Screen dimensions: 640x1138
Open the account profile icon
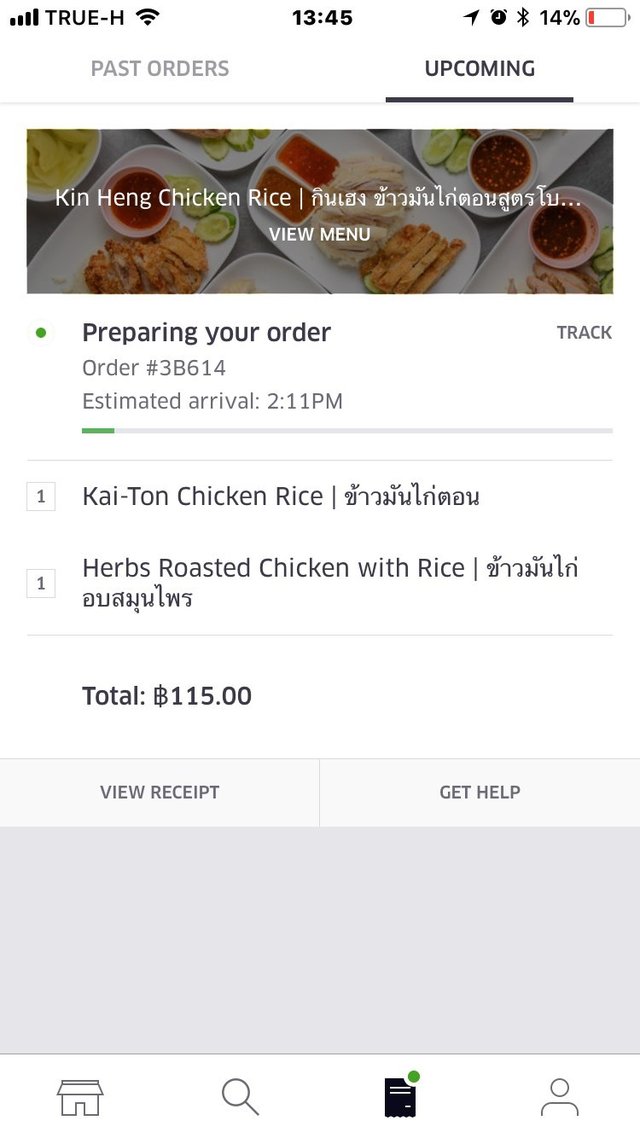pos(559,1097)
